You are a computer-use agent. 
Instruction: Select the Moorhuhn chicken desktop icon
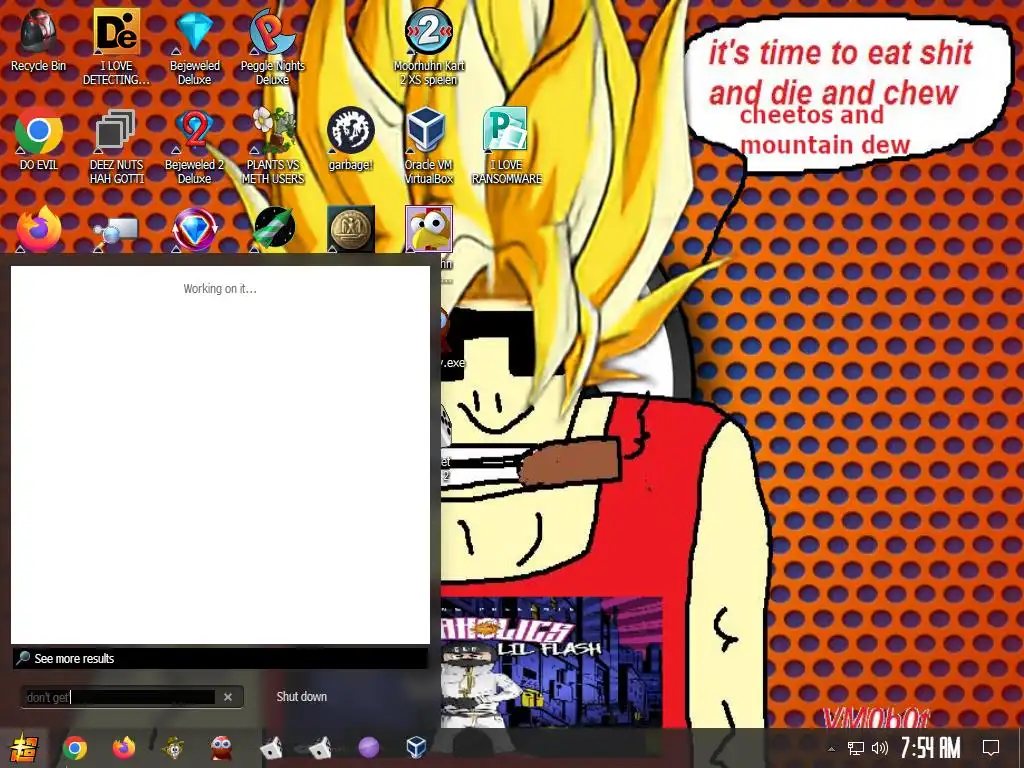(x=428, y=229)
